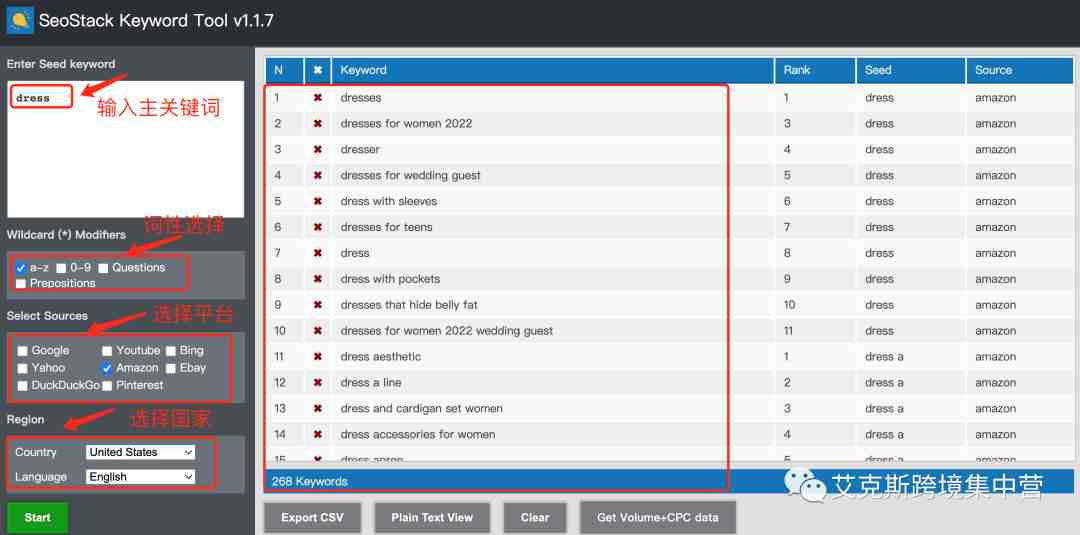Select keyword text 'dresses for teens'

[386, 227]
